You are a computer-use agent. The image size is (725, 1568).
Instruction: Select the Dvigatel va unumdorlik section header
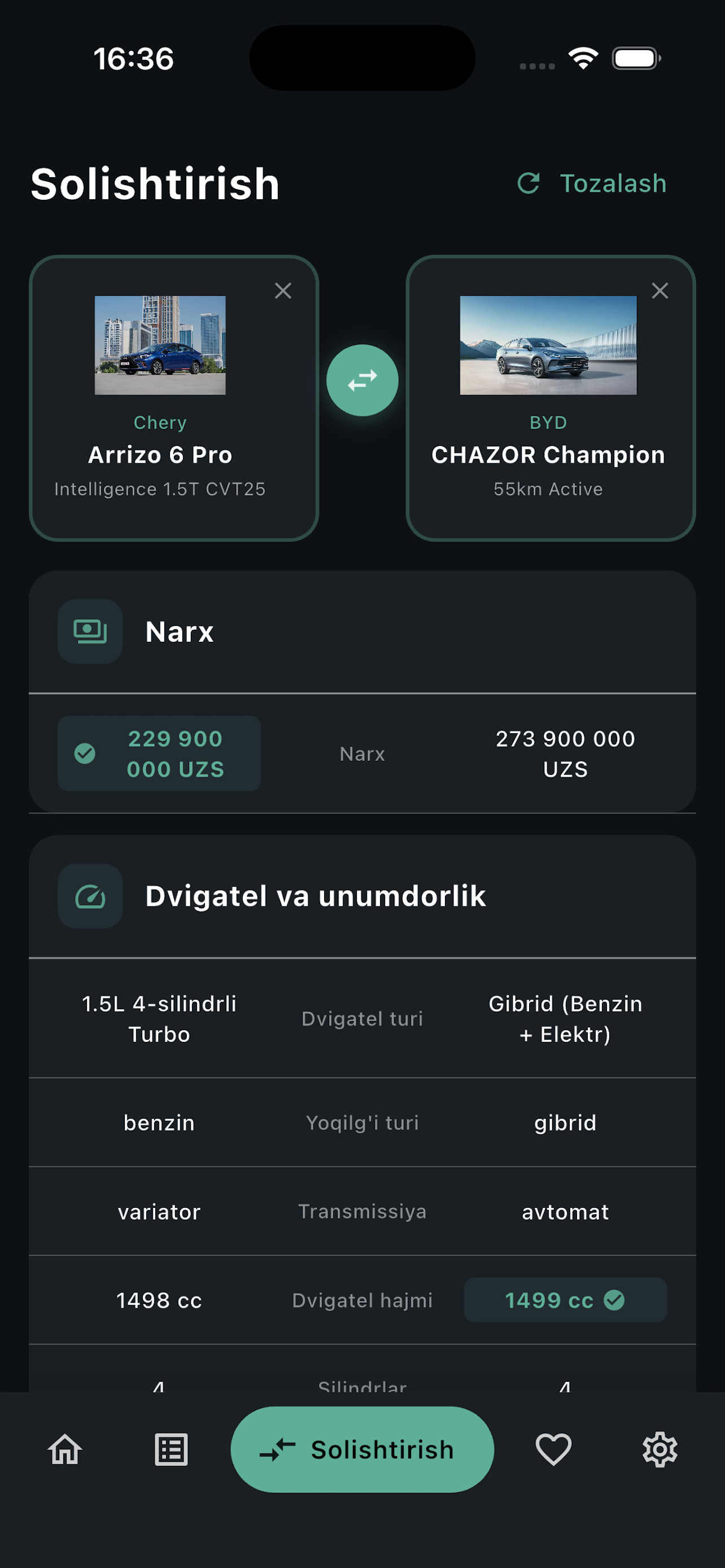(315, 895)
